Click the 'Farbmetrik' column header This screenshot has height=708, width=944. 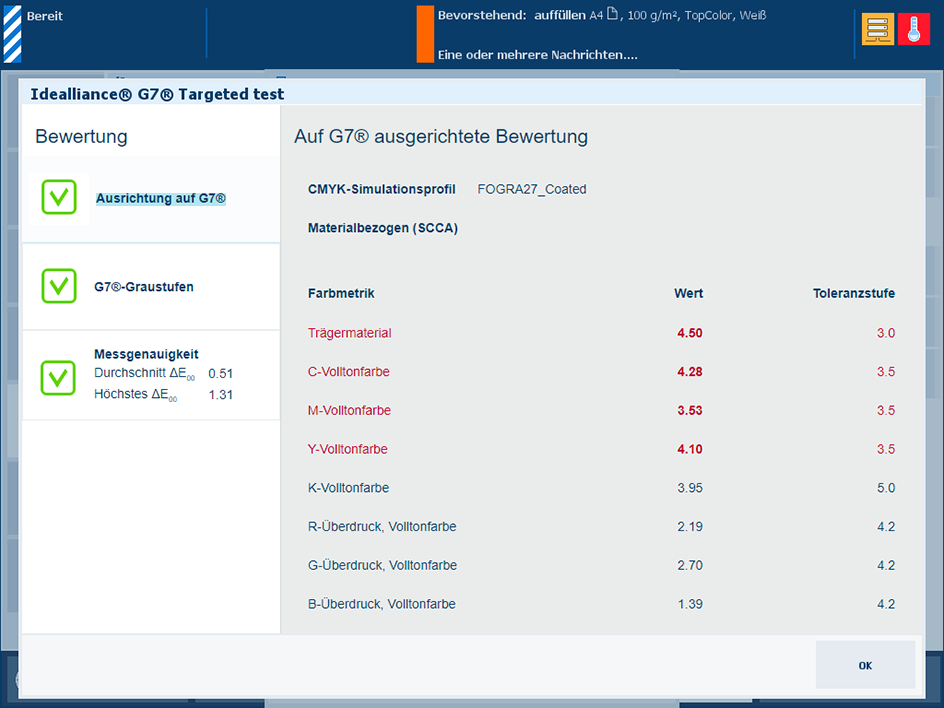coord(341,293)
